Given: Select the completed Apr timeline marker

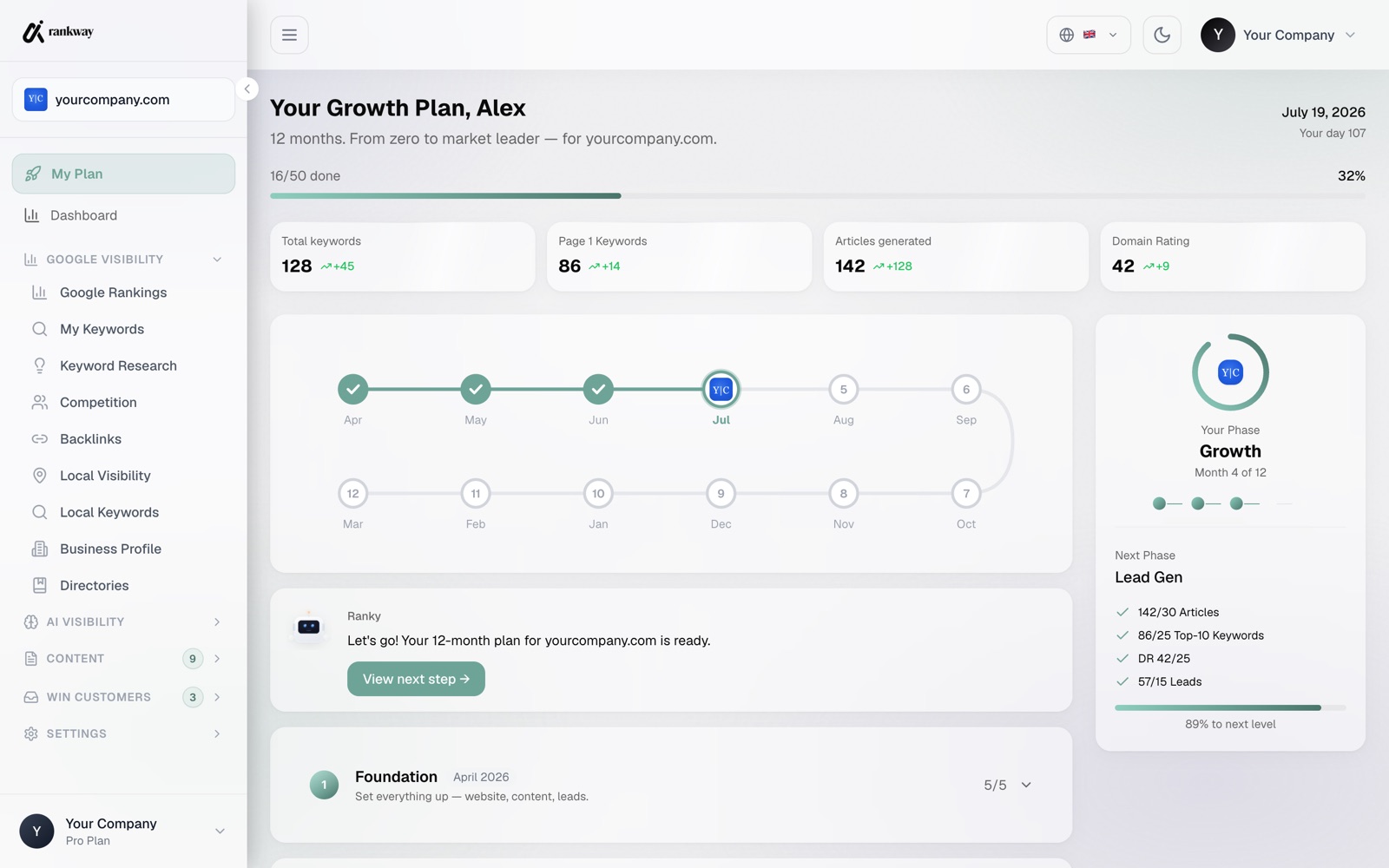Looking at the screenshot, I should pos(352,389).
